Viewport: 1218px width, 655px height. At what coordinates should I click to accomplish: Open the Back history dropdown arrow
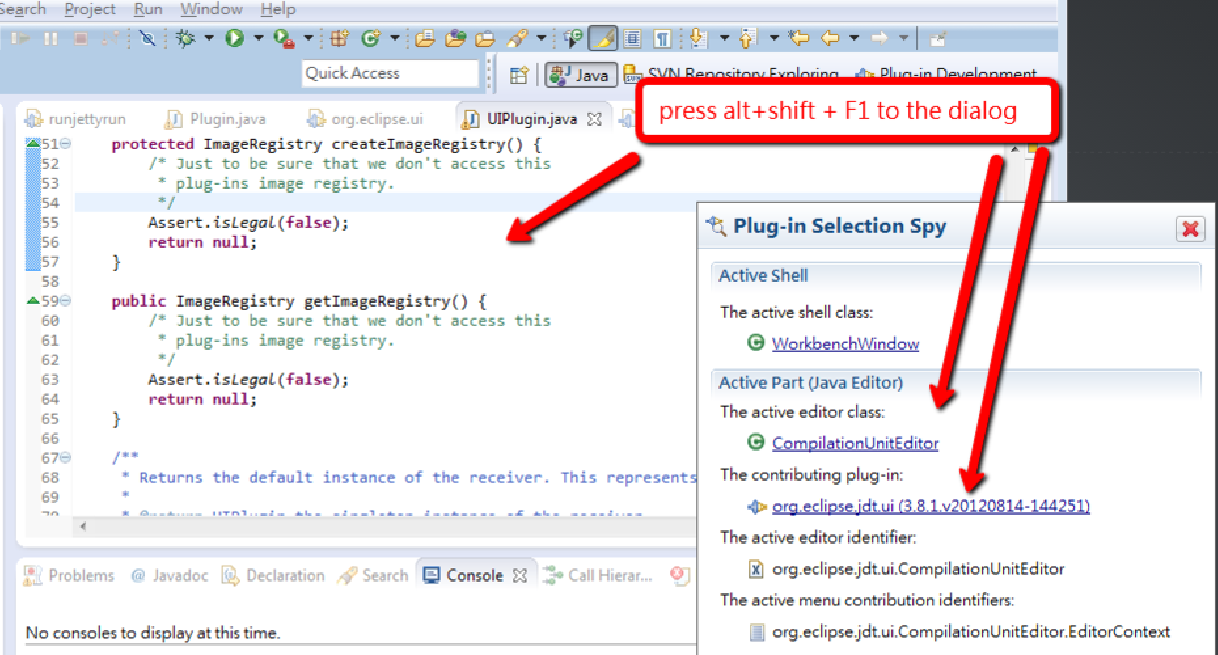(x=853, y=39)
